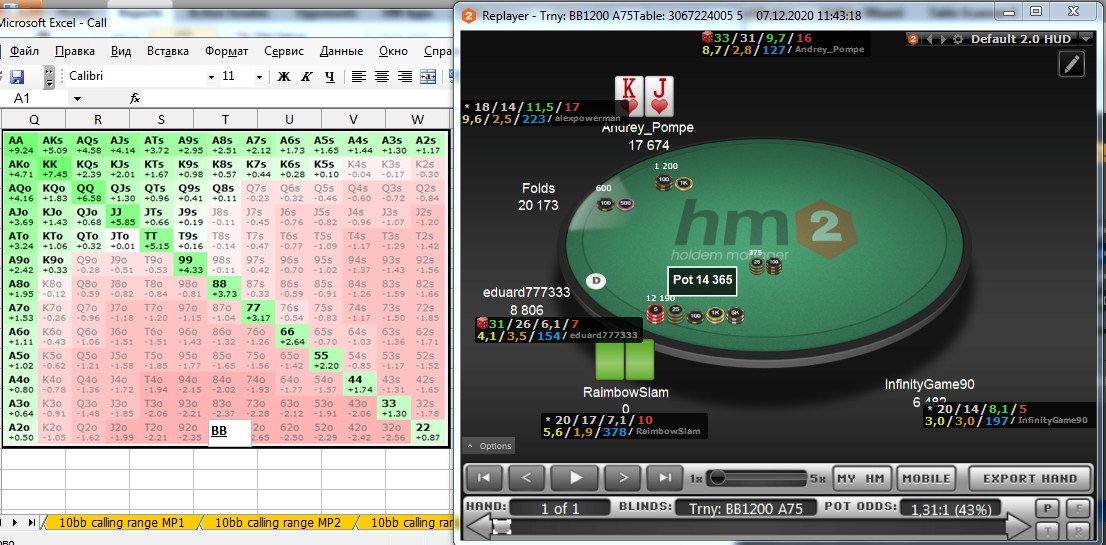Image resolution: width=1106 pixels, height=545 pixels.
Task: Toggle the T street button
Action: click(x=1046, y=531)
